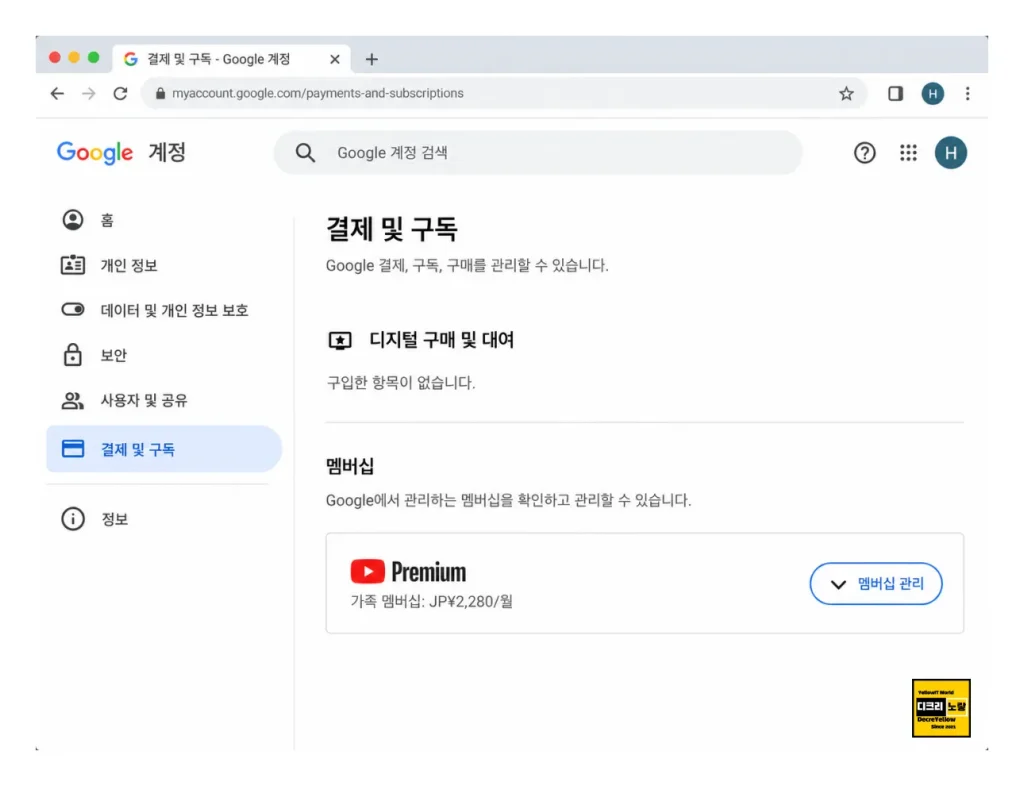Click the address bar URL
Viewport: 1024px width, 786px height.
(317, 93)
